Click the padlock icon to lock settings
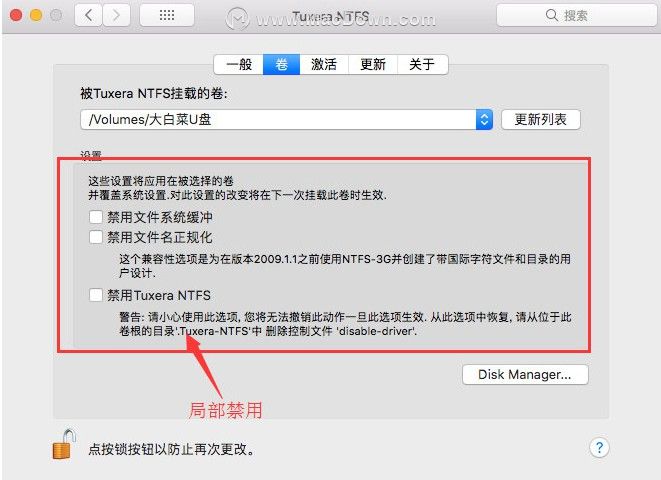This screenshot has width=661, height=480. (x=64, y=444)
